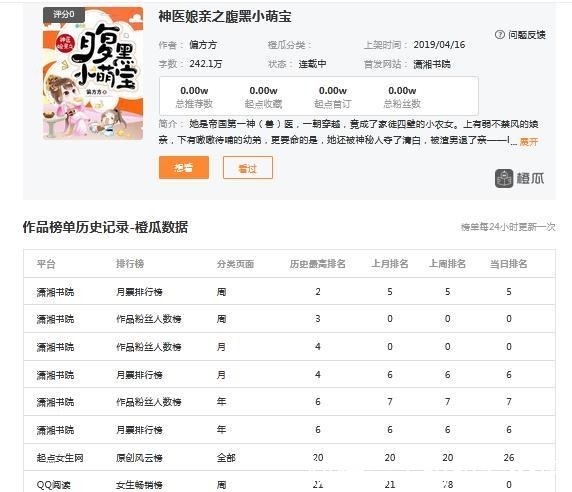This screenshot has height=492, width=572.
Task: Click the 排行榜 column header
Action: (x=130, y=264)
